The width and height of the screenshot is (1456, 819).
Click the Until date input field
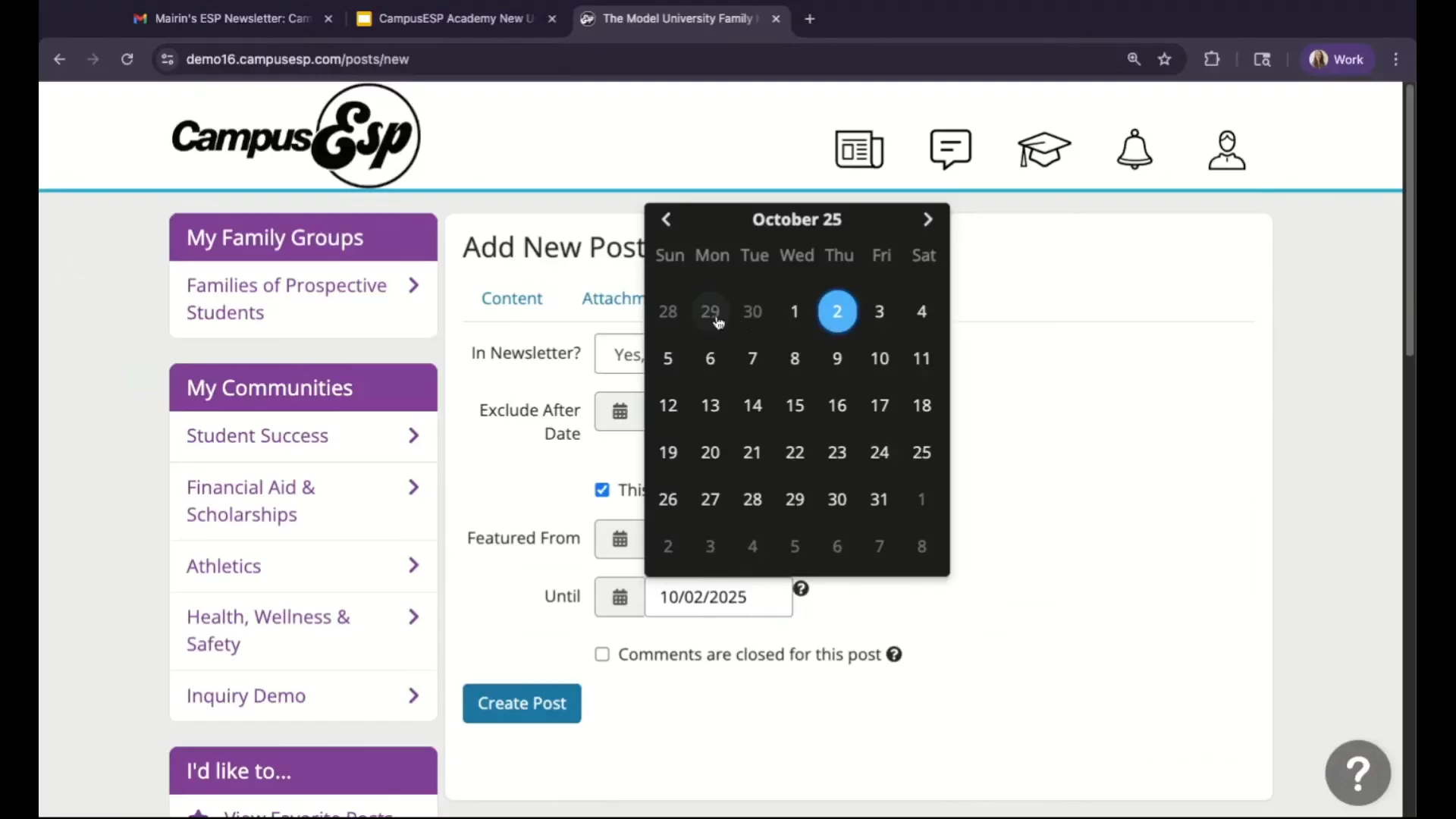point(717,598)
